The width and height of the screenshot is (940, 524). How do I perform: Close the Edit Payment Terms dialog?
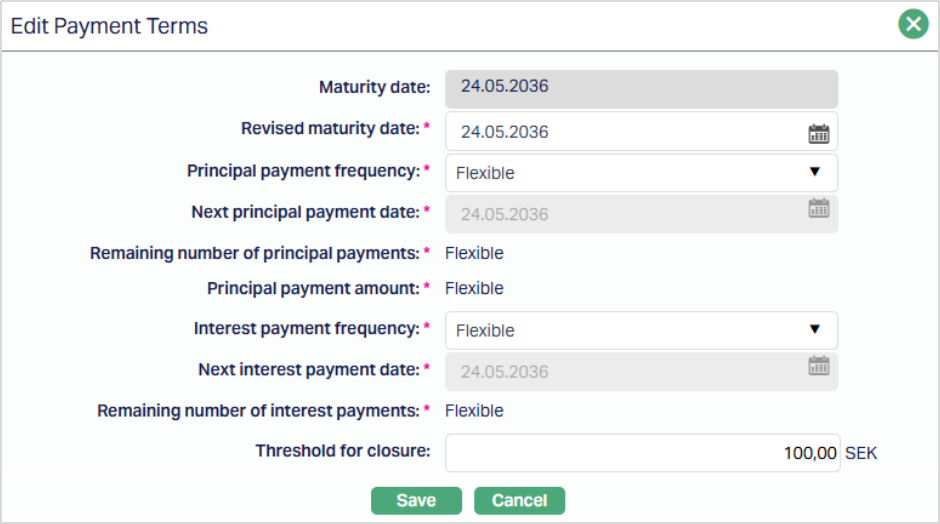tap(913, 24)
